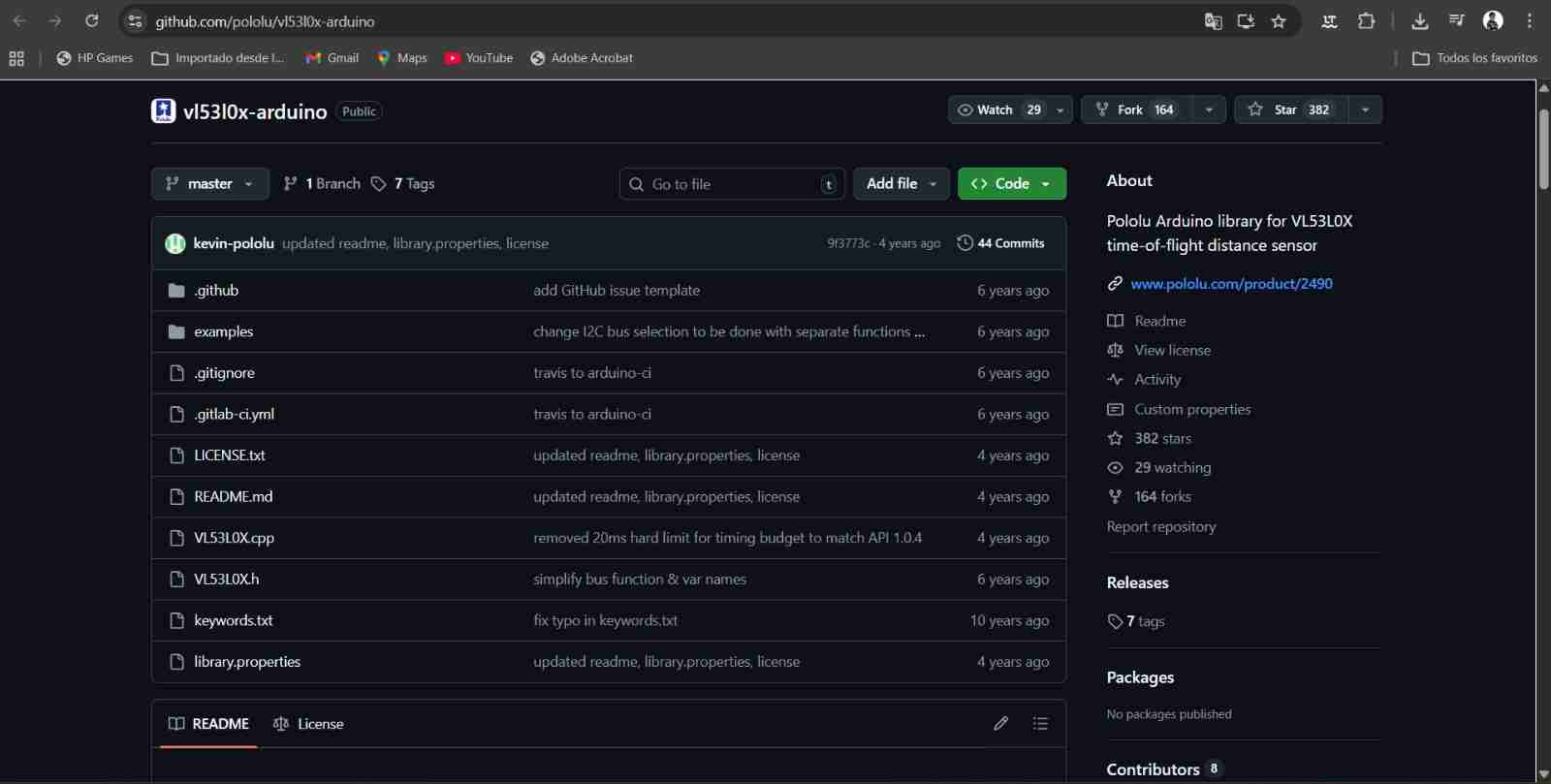Open the VL53L0X.cpp file
The height and width of the screenshot is (784, 1551).
point(234,538)
